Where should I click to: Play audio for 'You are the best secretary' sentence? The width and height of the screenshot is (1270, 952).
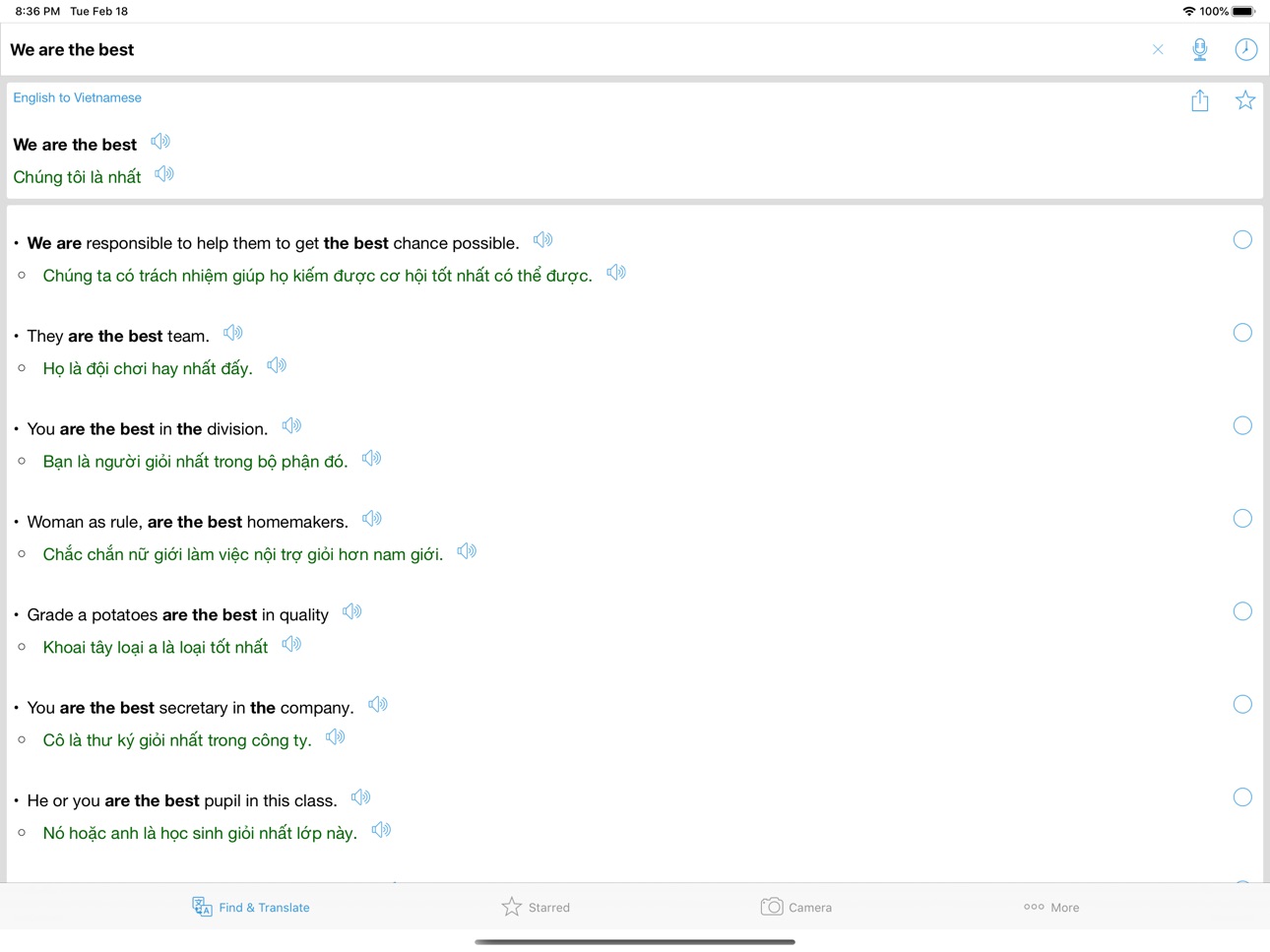pos(378,705)
